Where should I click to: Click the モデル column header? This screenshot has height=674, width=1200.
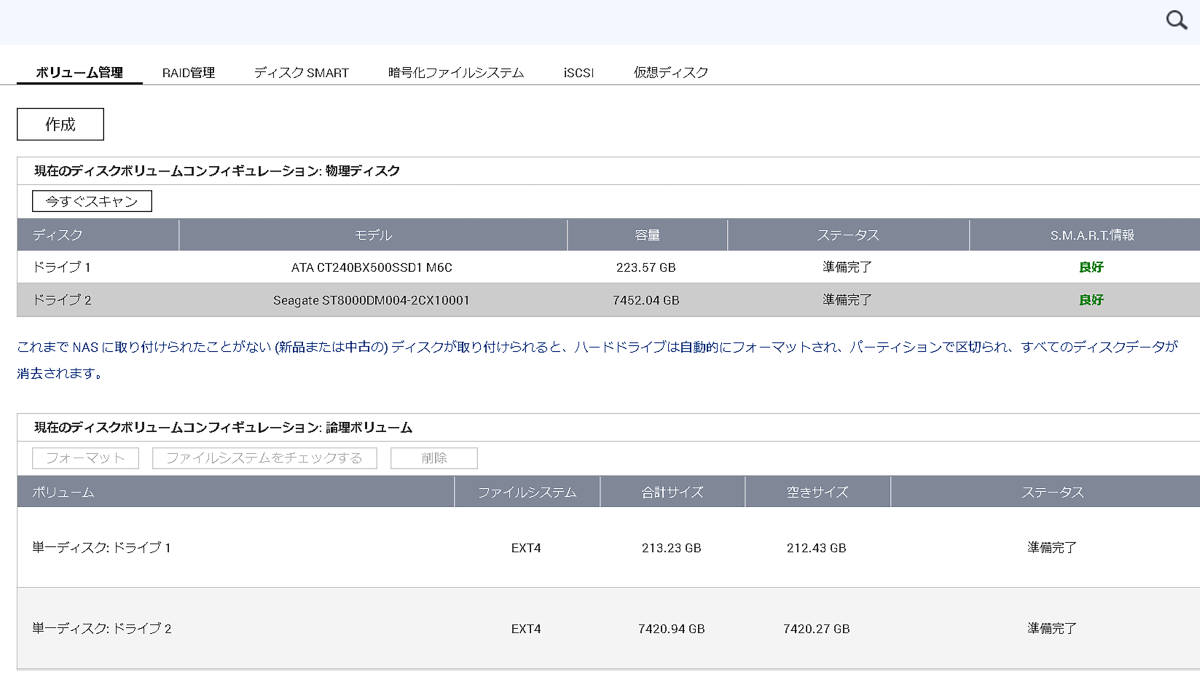click(373, 235)
